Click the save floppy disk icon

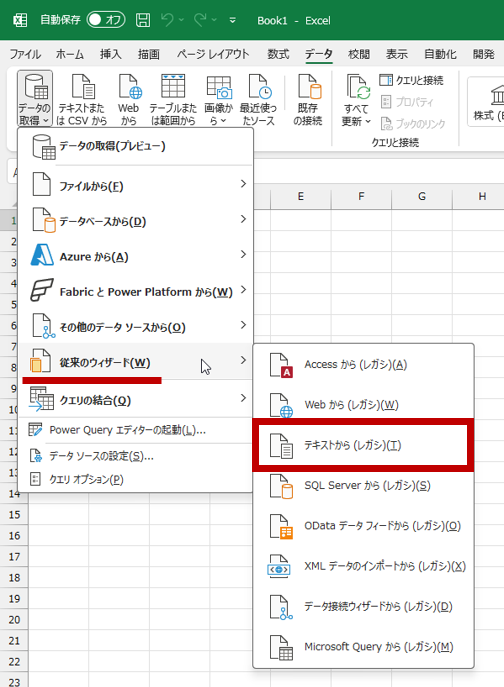coord(143,20)
